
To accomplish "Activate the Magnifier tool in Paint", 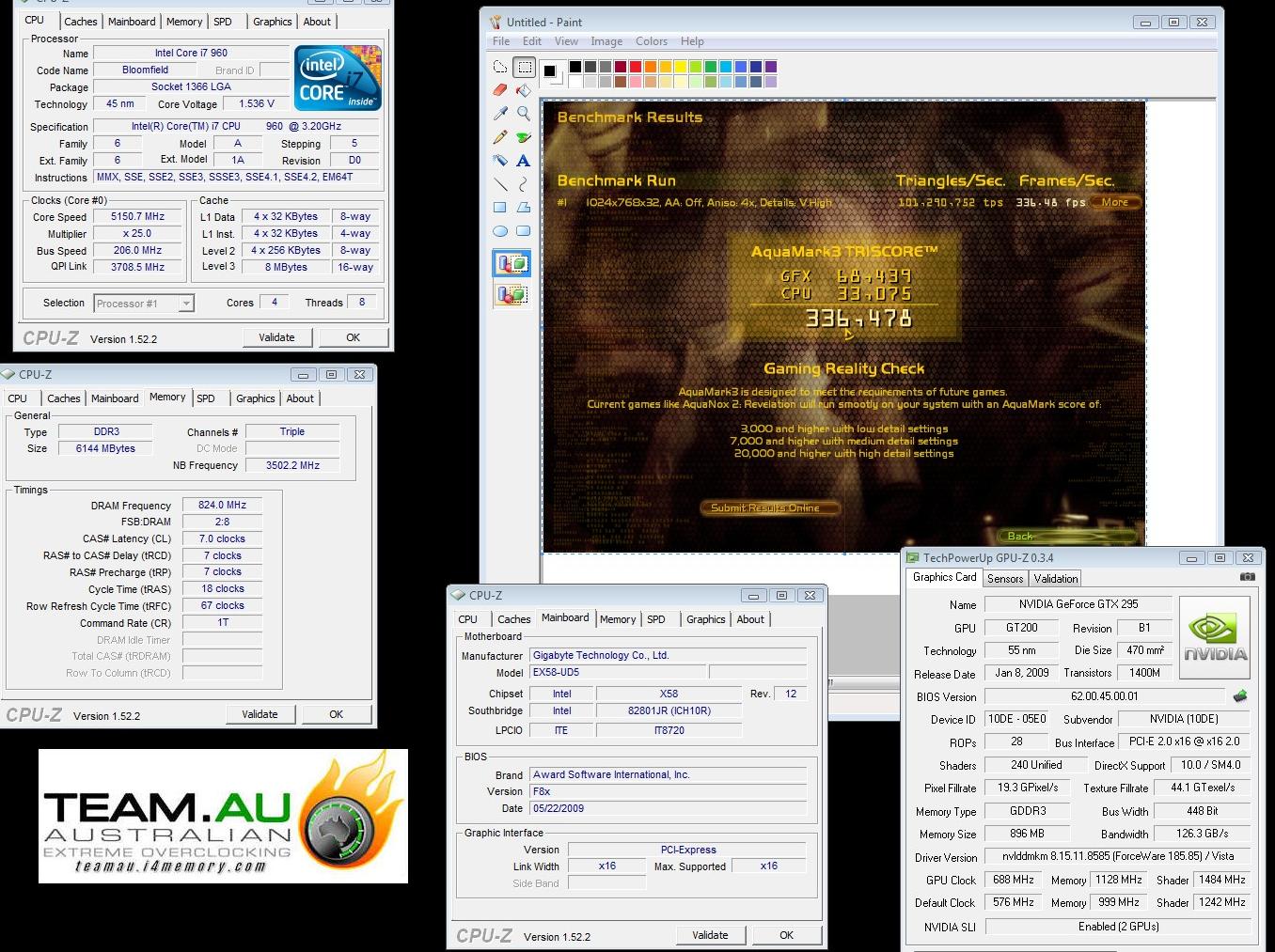I will tap(524, 114).
